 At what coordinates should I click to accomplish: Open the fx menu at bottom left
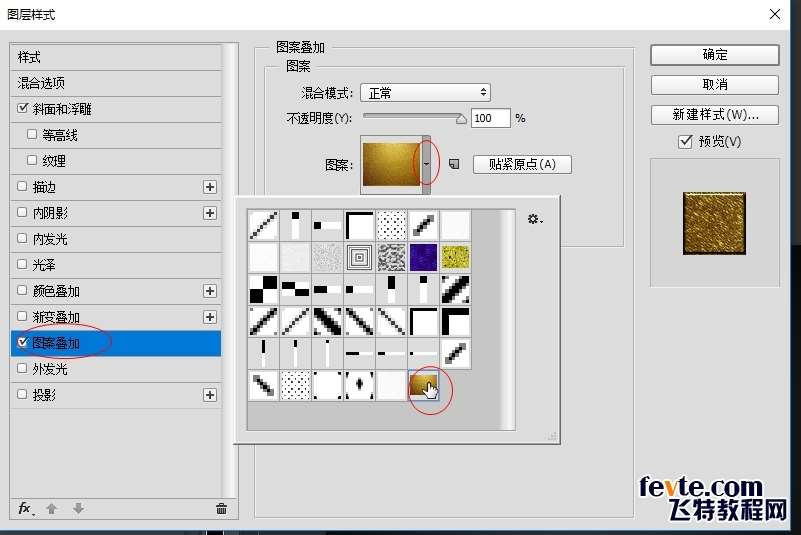26,508
